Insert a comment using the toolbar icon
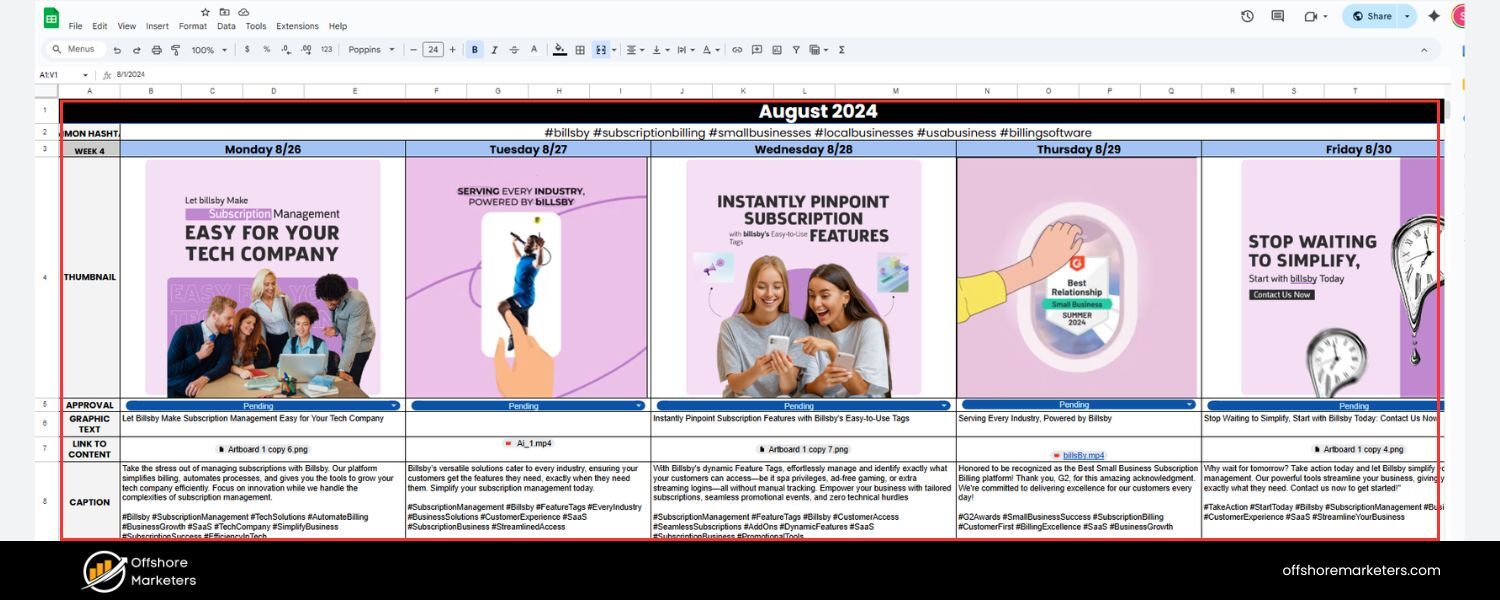Screen dimensions: 1500x600 (x=757, y=49)
